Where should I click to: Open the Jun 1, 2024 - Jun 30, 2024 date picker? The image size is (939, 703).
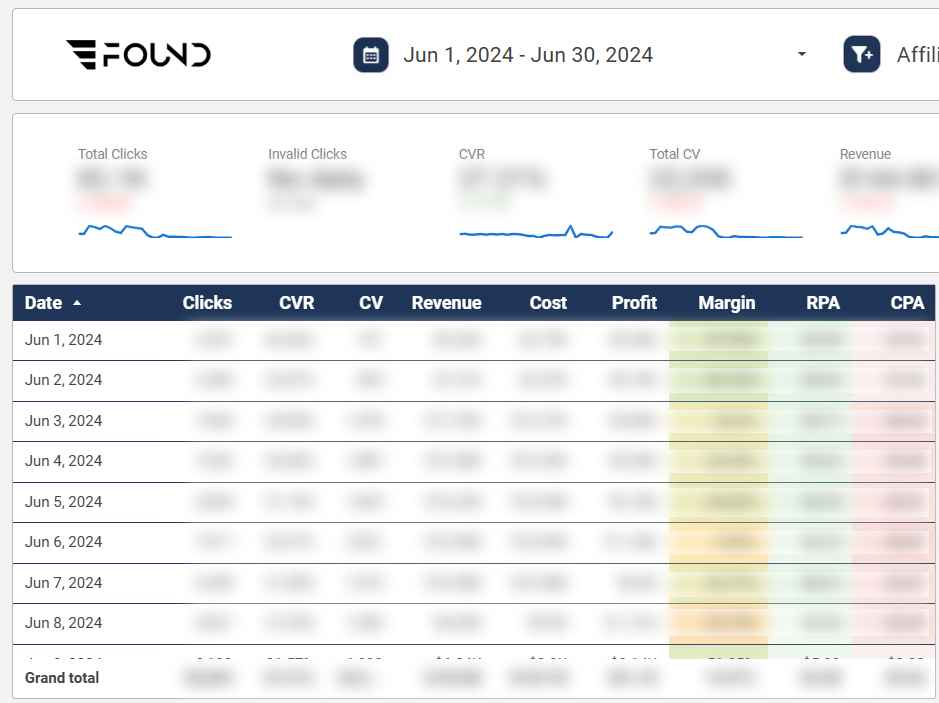[x=528, y=55]
